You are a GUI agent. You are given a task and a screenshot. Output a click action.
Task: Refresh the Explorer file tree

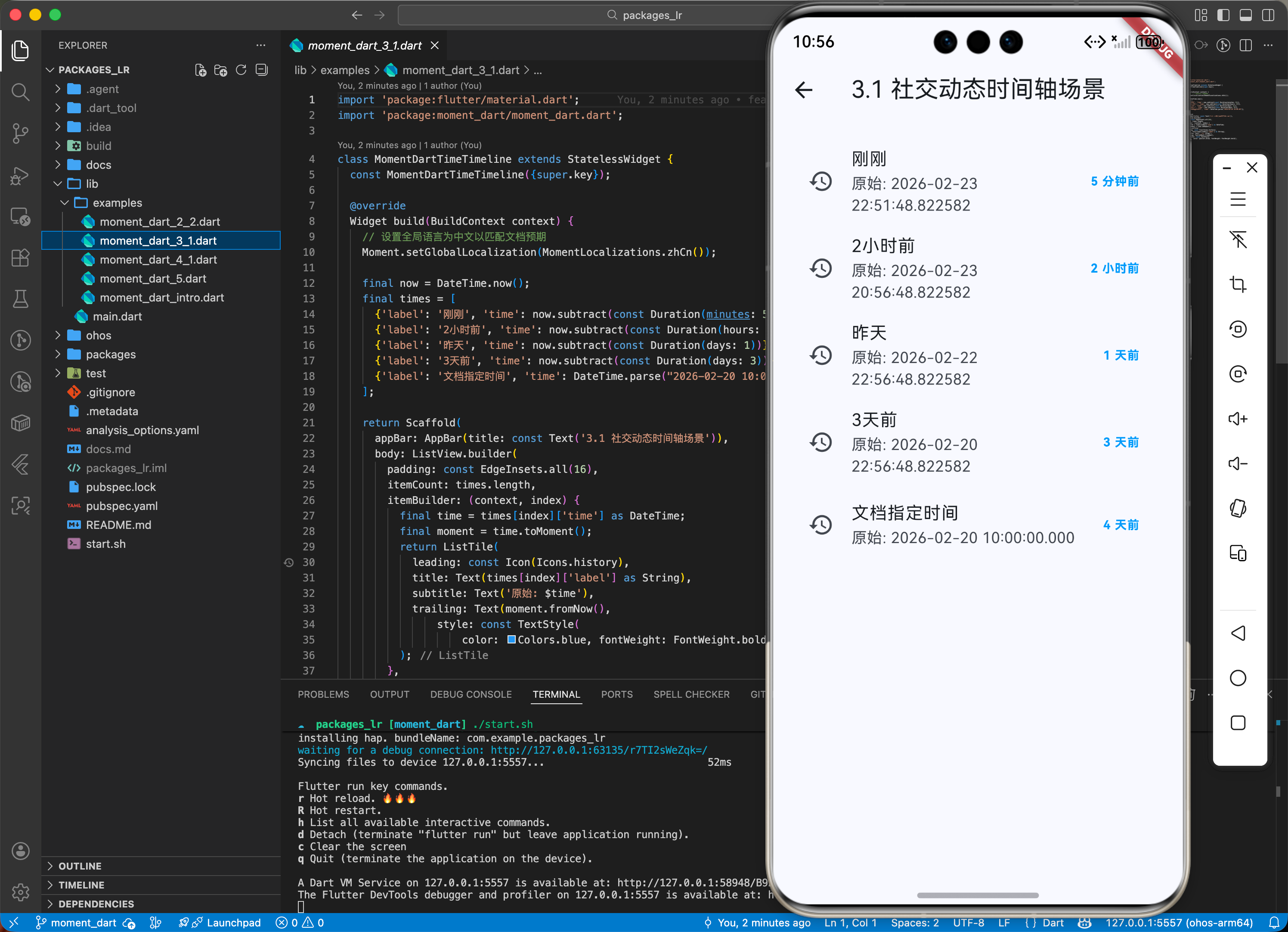(241, 70)
